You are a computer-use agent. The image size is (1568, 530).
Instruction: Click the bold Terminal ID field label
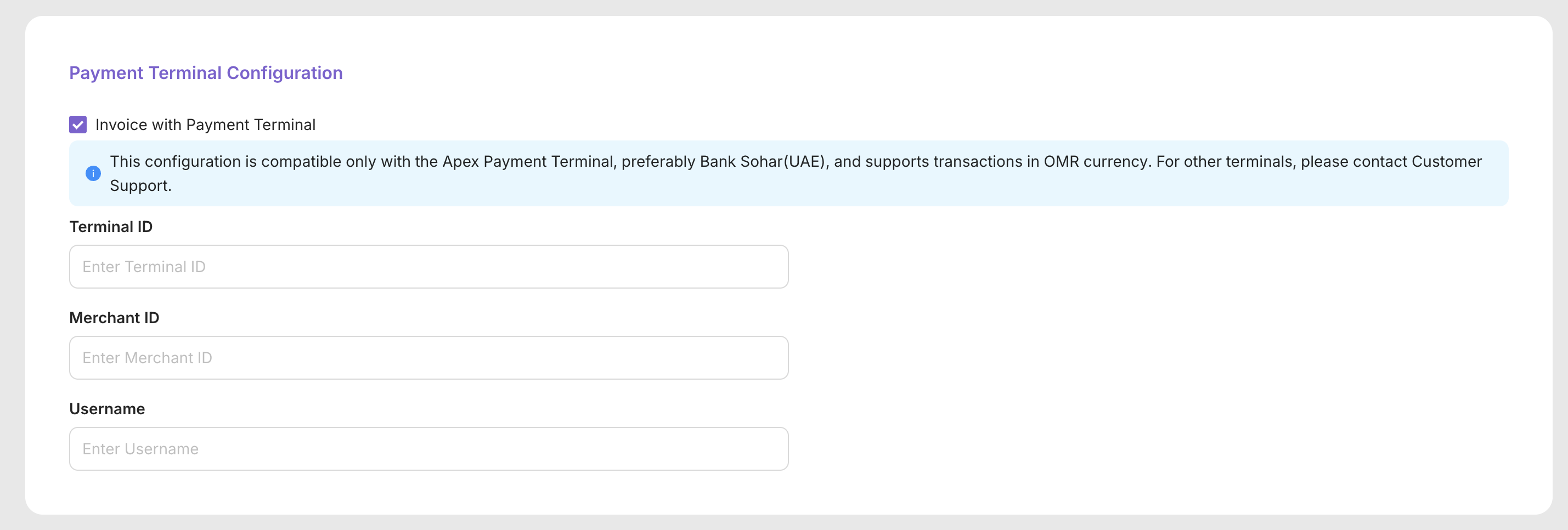pyautogui.click(x=111, y=227)
